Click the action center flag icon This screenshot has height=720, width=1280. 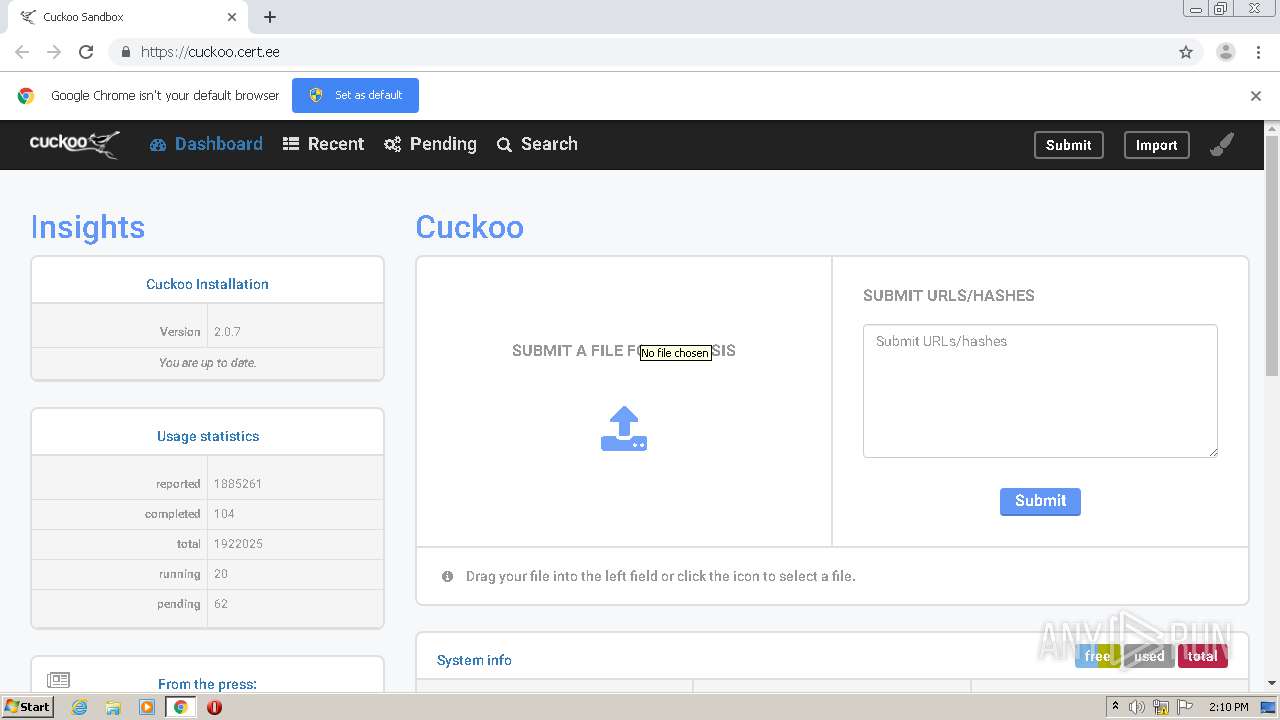coord(1184,707)
